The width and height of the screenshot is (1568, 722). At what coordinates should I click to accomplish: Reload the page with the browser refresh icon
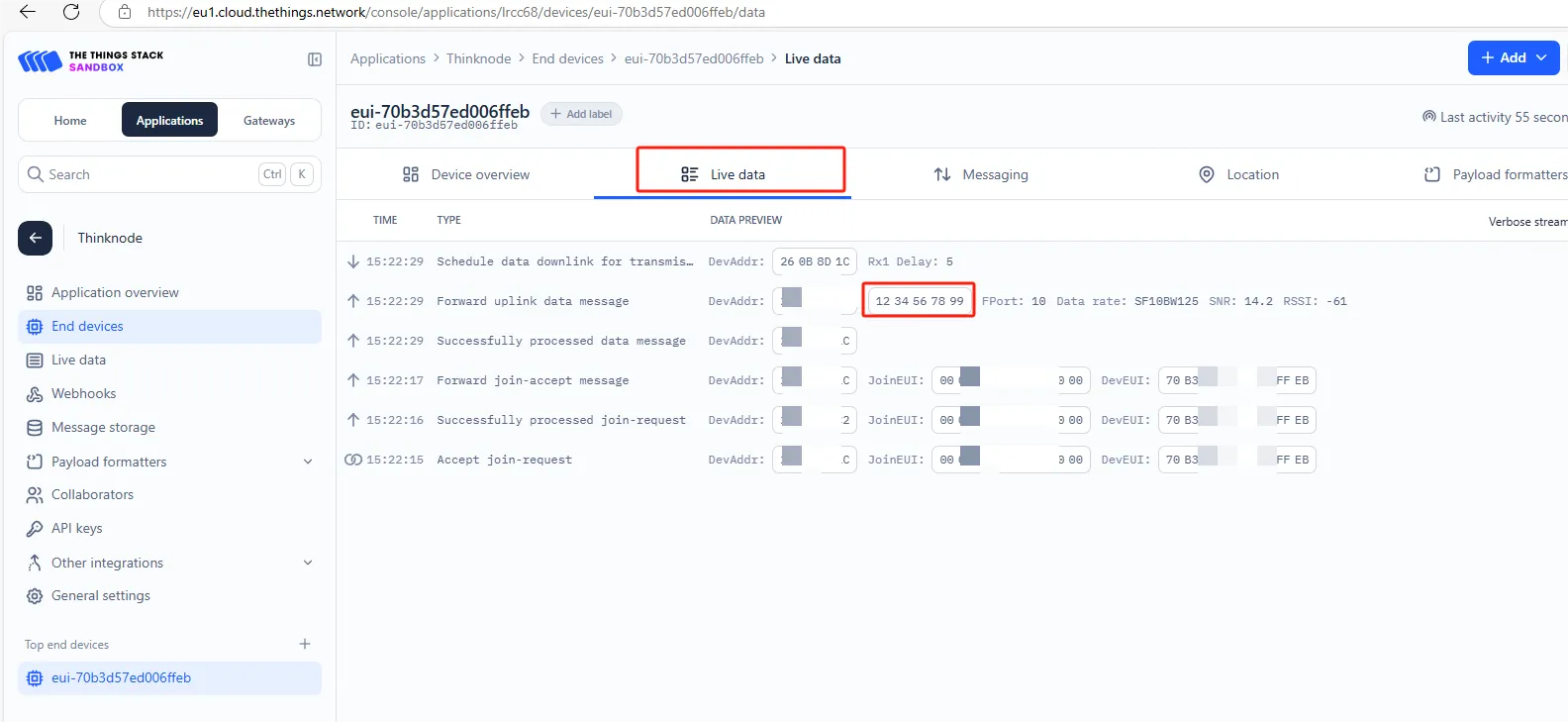pos(71,12)
